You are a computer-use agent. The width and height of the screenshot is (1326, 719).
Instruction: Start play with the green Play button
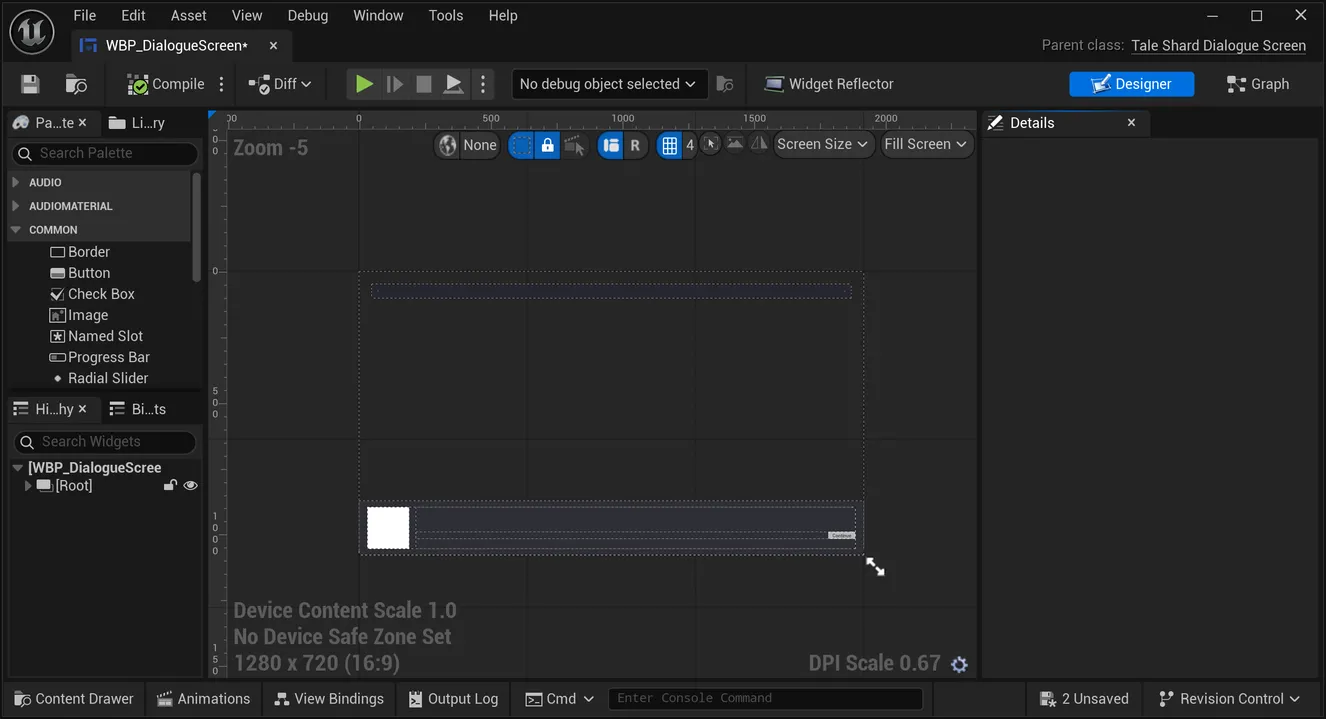(365, 84)
